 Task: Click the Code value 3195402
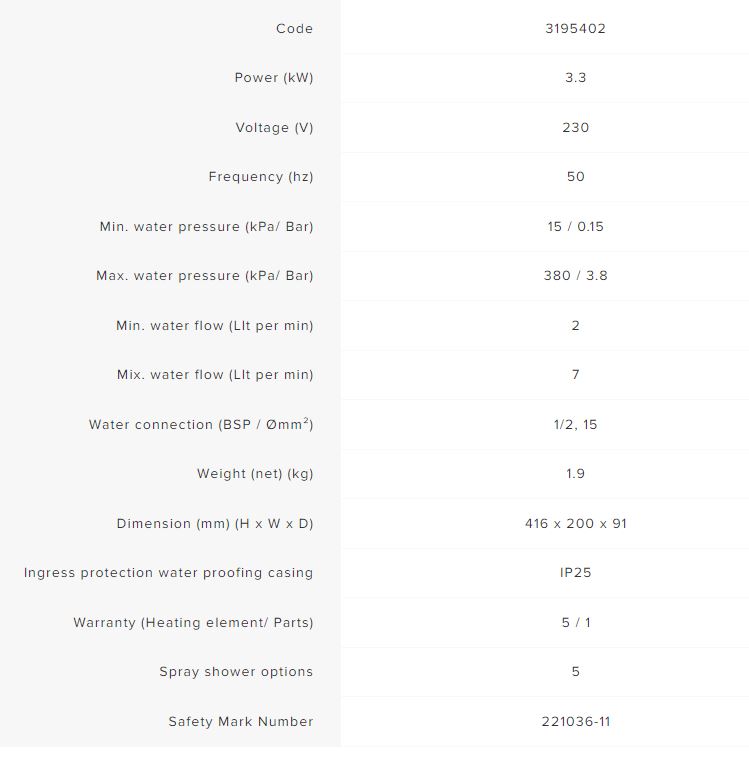click(x=575, y=29)
